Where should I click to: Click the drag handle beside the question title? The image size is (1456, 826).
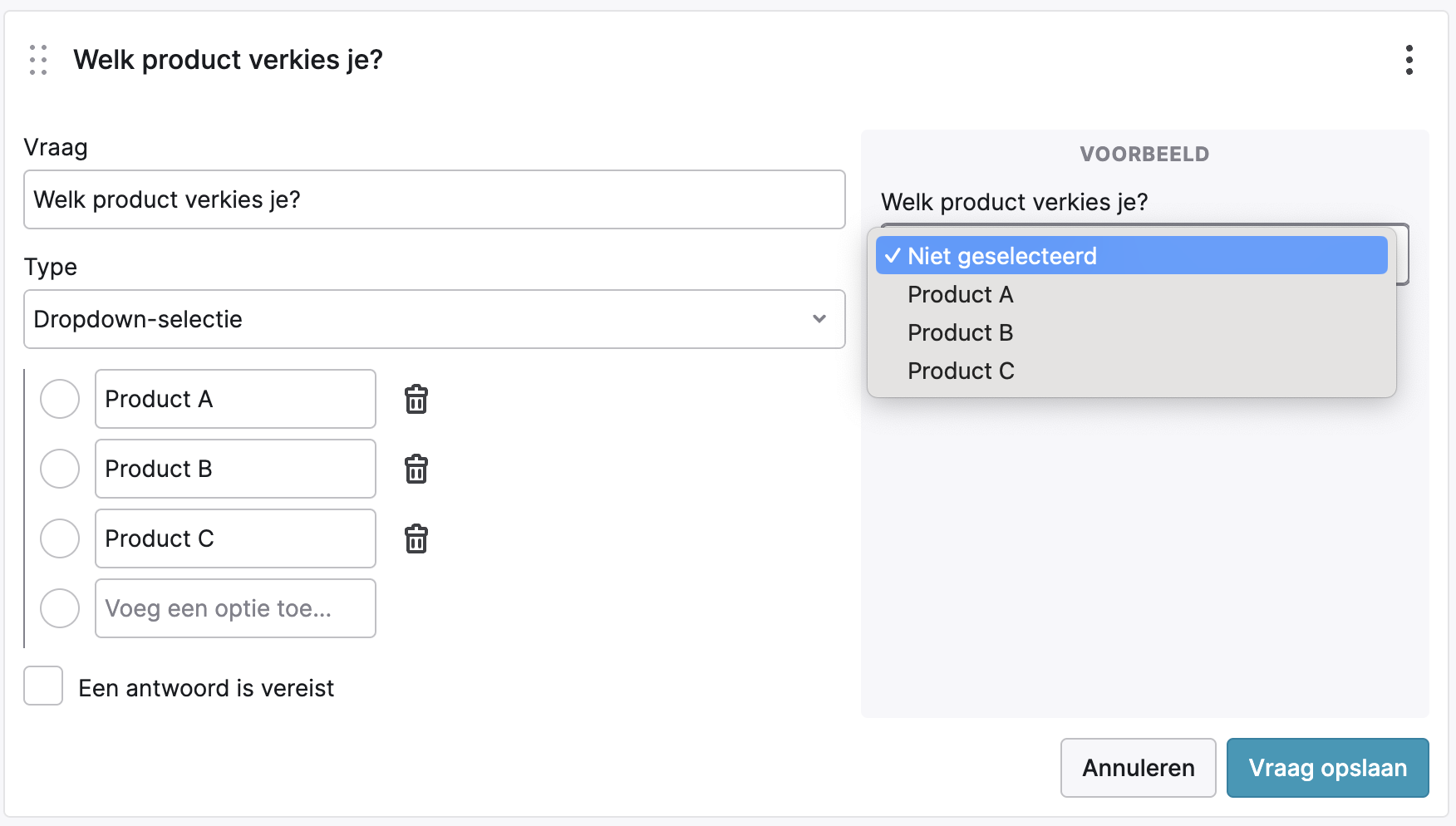click(x=38, y=60)
